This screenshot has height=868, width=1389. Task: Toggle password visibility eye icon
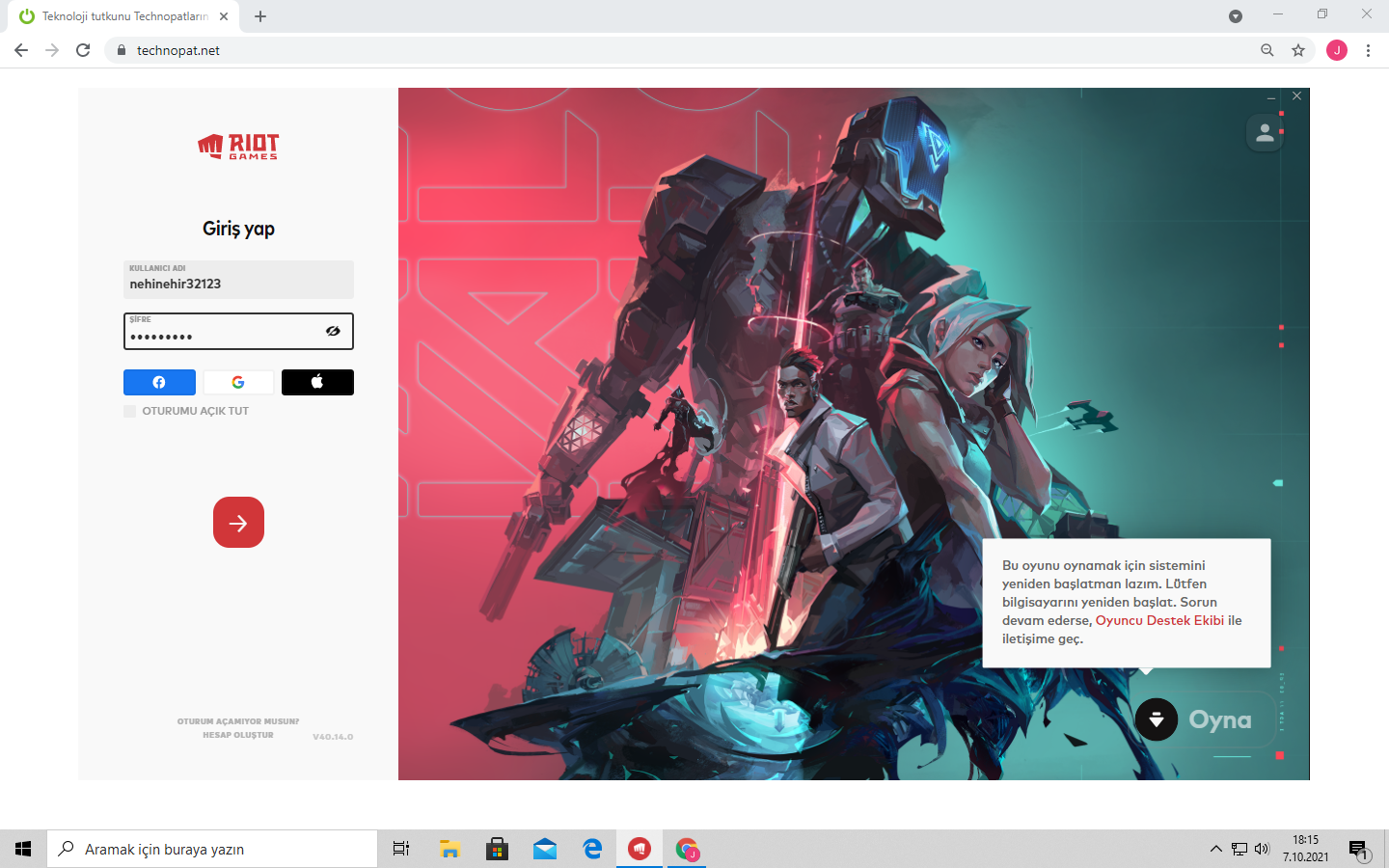[333, 331]
